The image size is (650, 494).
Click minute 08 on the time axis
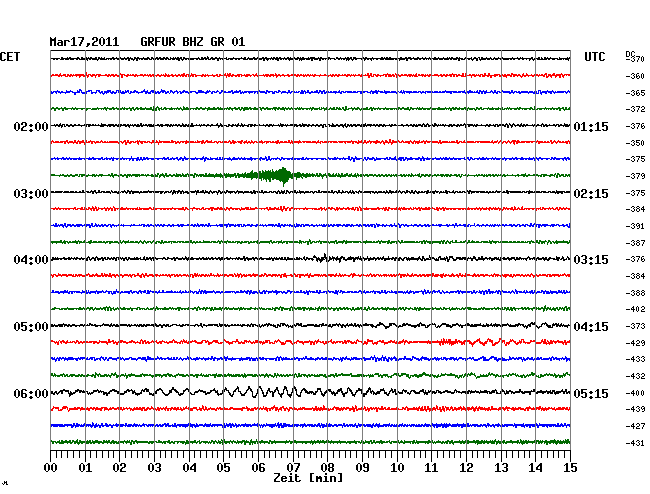click(x=327, y=468)
